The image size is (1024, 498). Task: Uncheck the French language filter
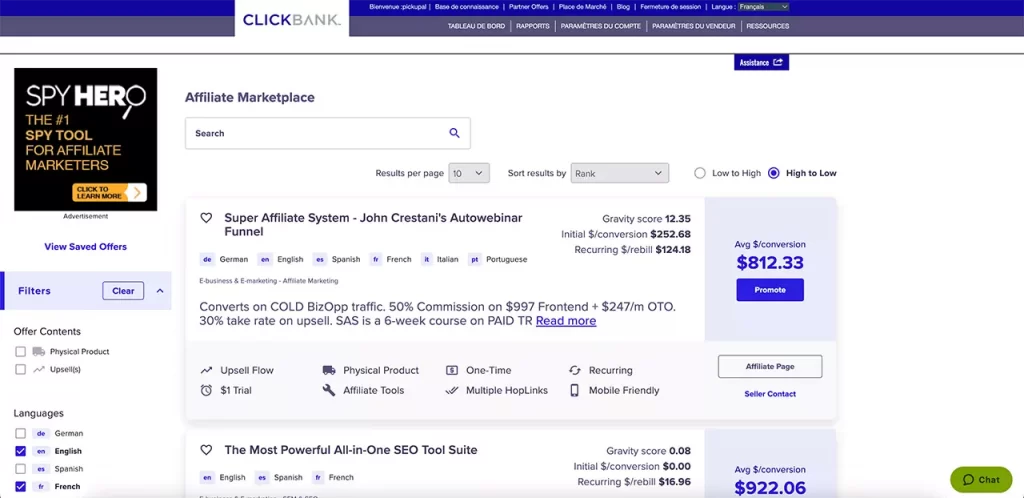point(20,486)
